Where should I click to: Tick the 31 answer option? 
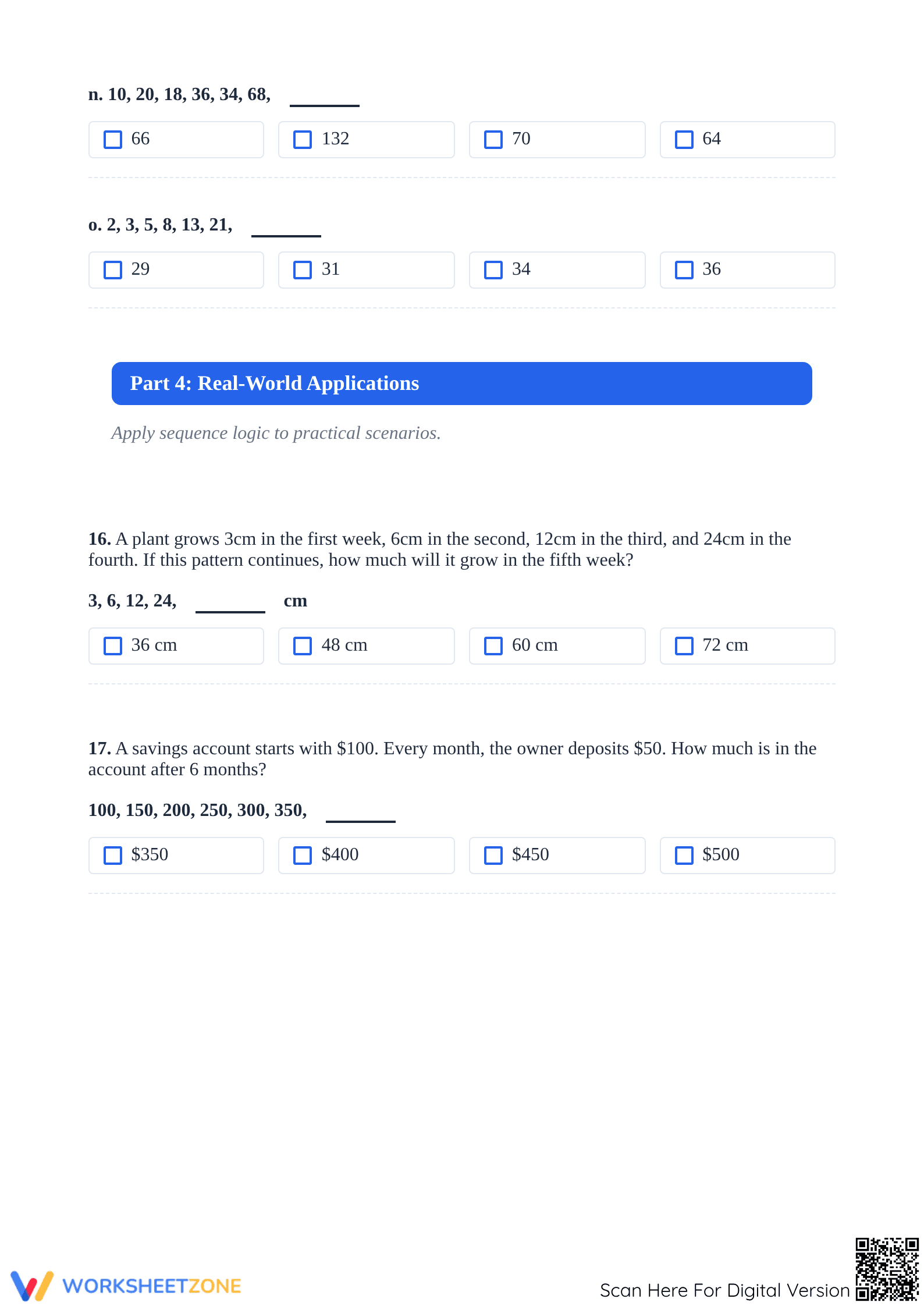click(303, 270)
